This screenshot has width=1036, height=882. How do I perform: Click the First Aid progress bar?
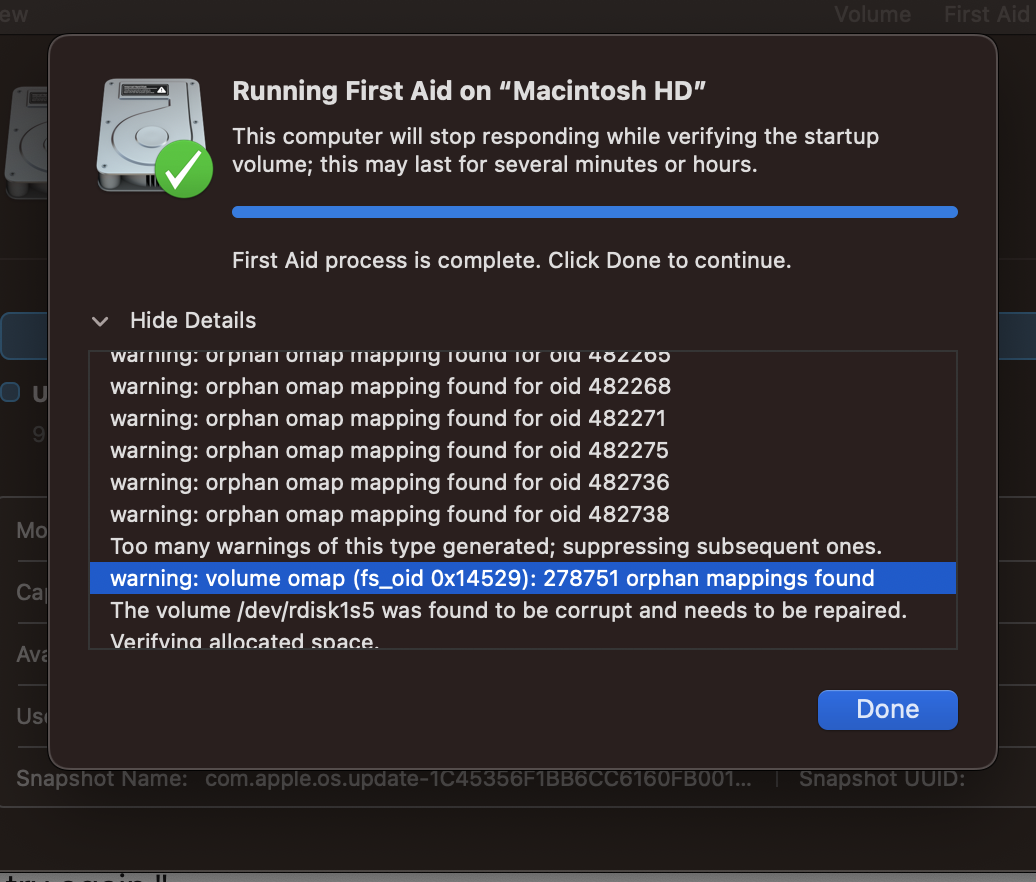point(594,212)
